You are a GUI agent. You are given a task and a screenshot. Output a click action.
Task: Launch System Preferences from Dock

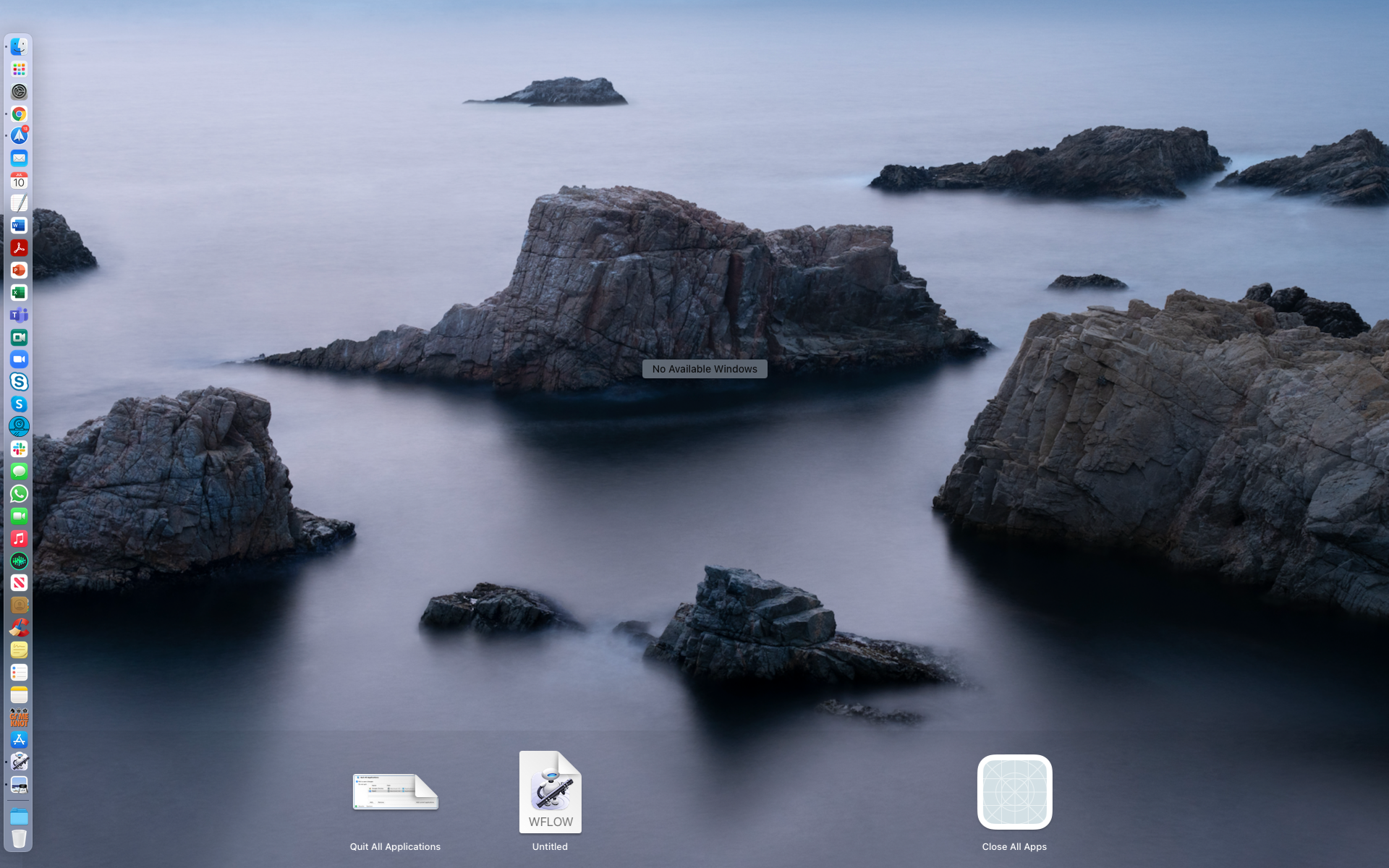click(19, 92)
